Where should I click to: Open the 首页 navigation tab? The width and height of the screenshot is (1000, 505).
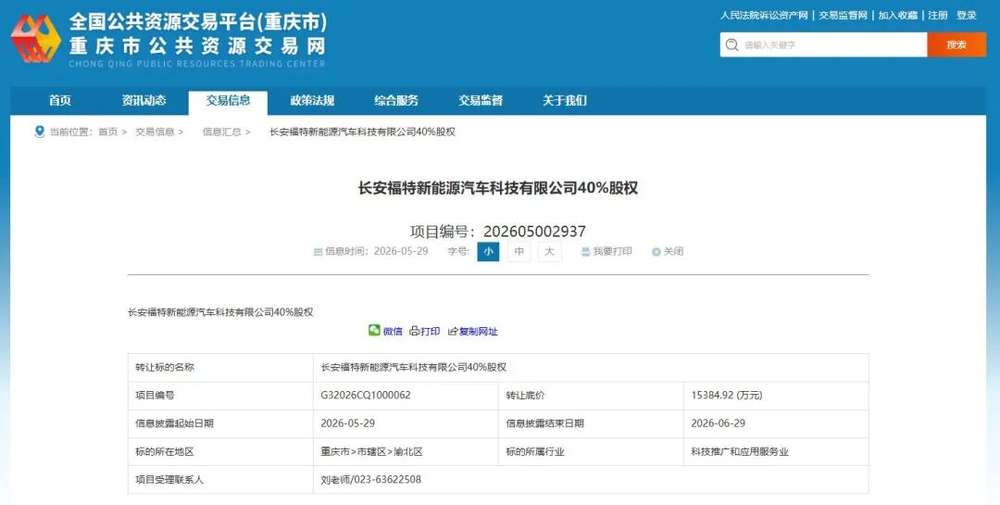pos(60,101)
